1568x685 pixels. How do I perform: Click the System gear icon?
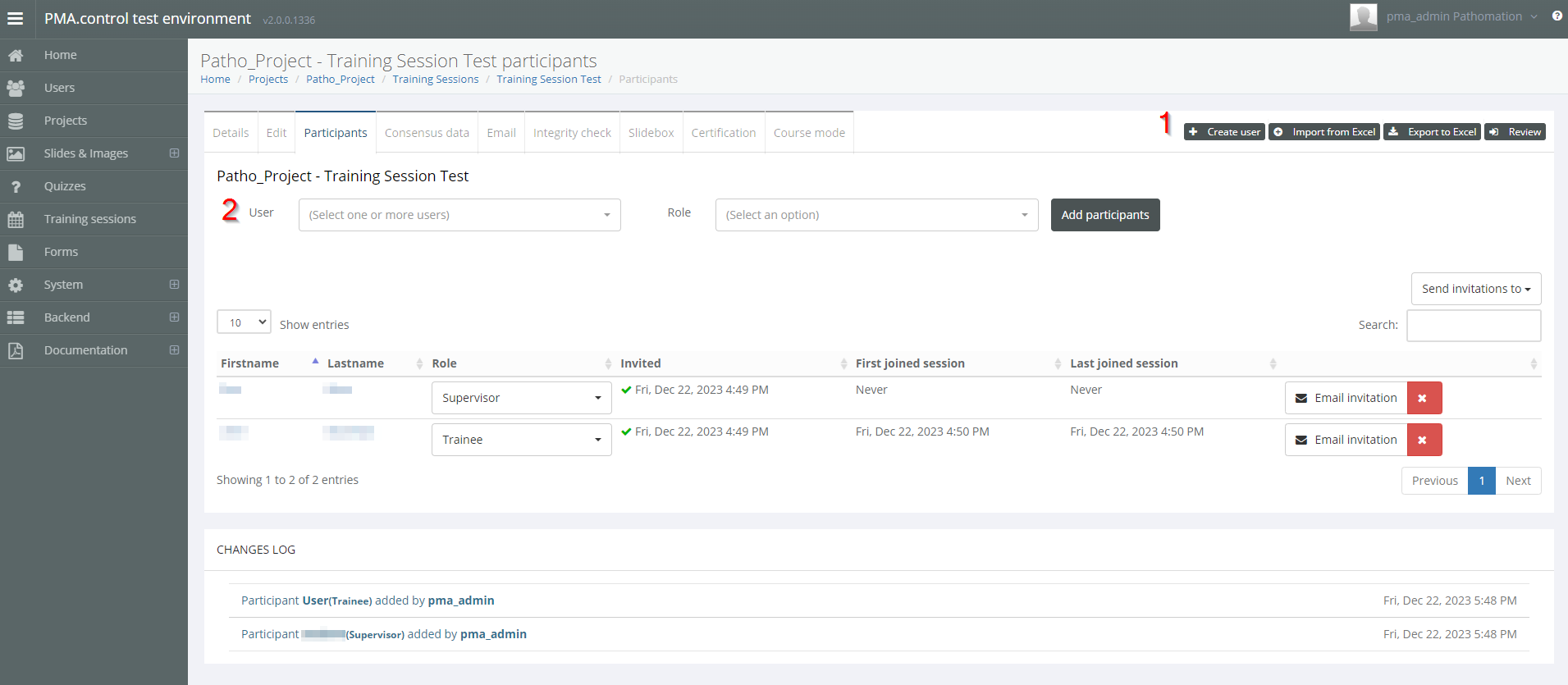[16, 285]
